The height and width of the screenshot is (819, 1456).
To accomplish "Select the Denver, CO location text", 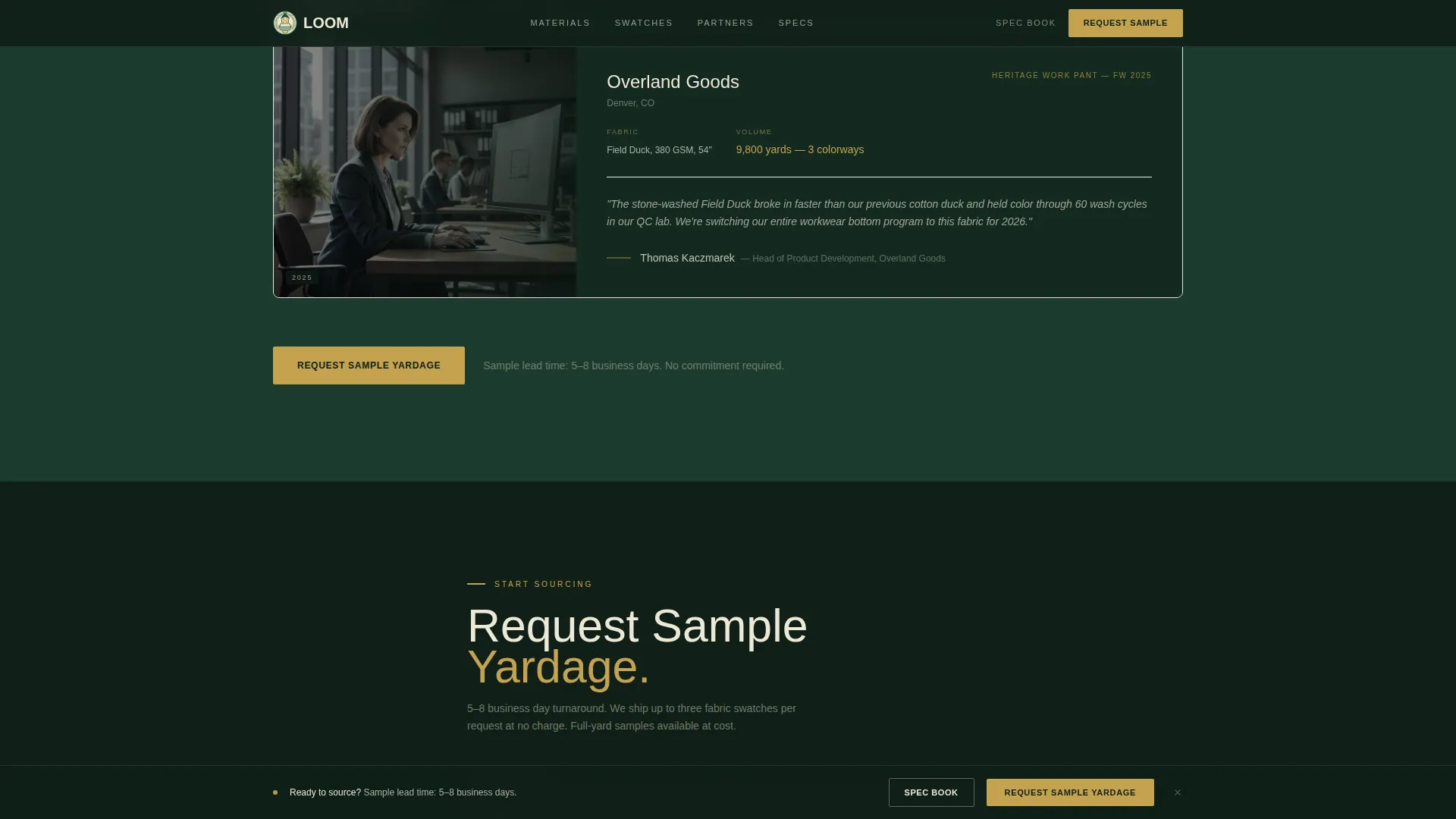I will tap(630, 103).
